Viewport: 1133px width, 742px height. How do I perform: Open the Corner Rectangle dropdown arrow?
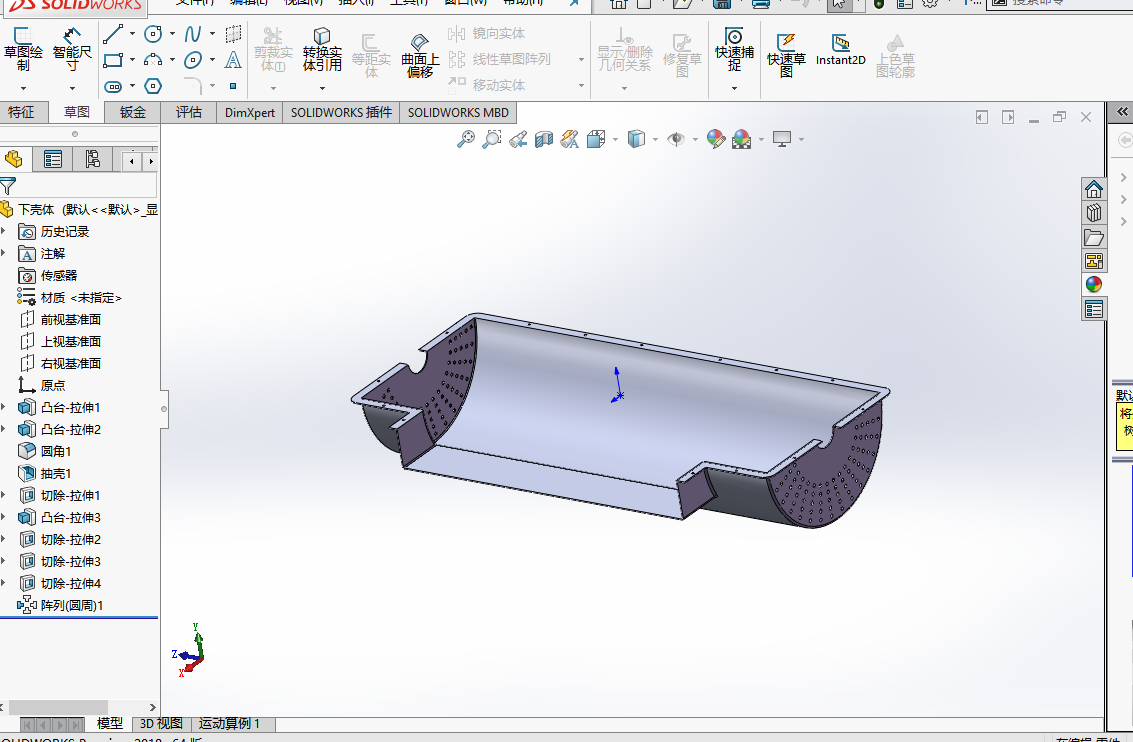pyautogui.click(x=132, y=60)
